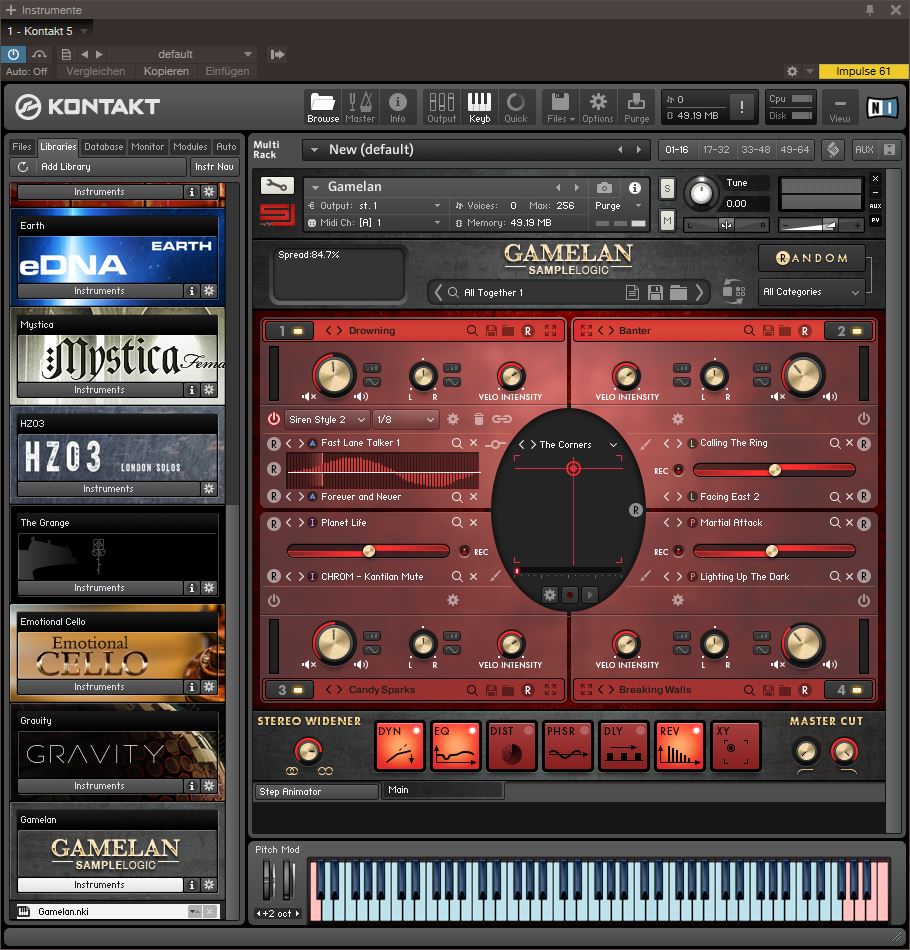Screen dimensions: 910x950
Task: Remove the Planet Life sound source with the X
Action: pos(474,522)
